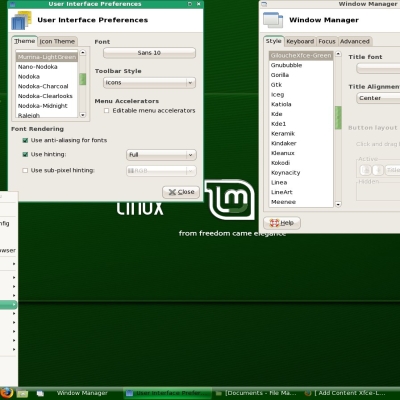400x400 pixels.
Task: Select Gtk window style
Action: point(301,85)
